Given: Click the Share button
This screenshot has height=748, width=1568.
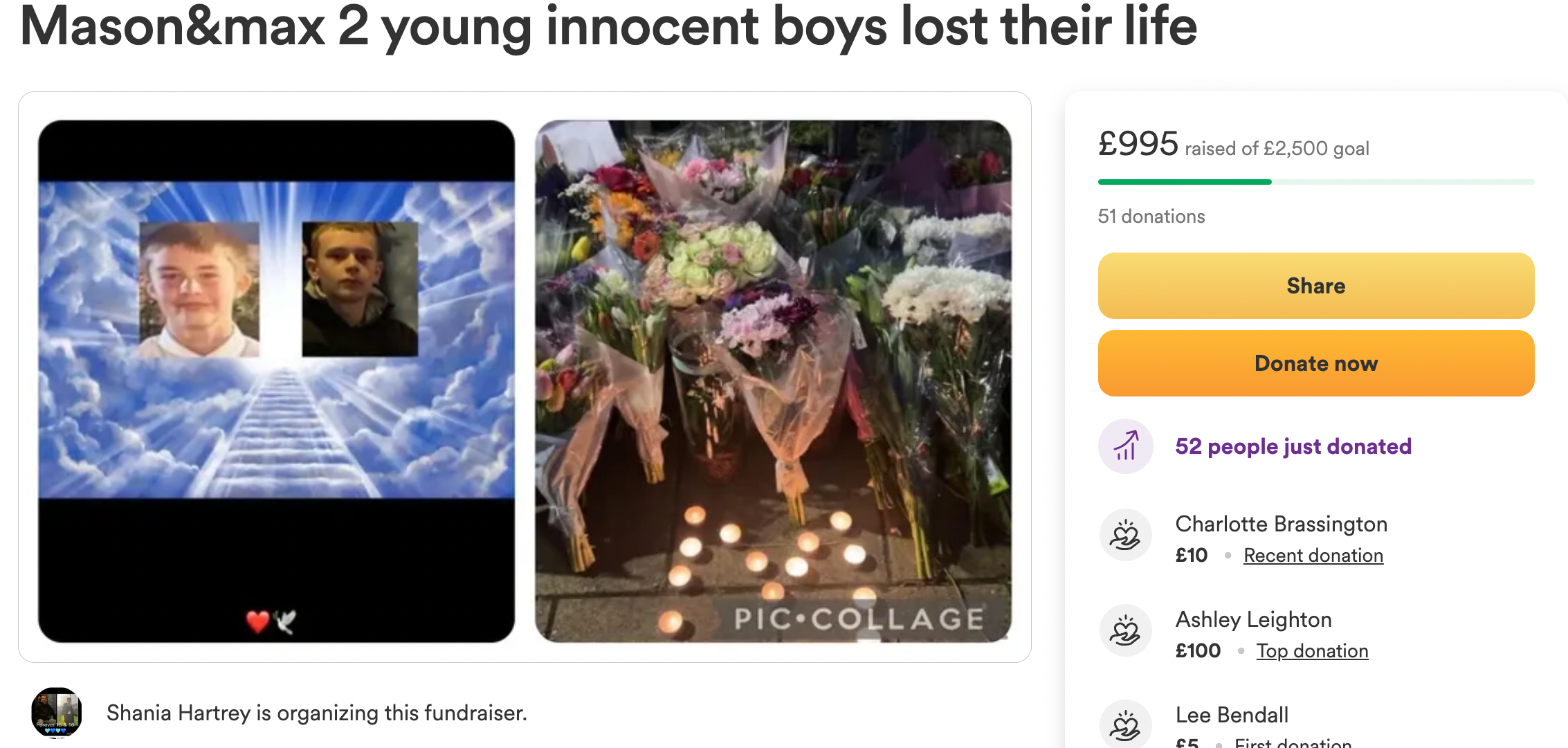Looking at the screenshot, I should point(1315,286).
